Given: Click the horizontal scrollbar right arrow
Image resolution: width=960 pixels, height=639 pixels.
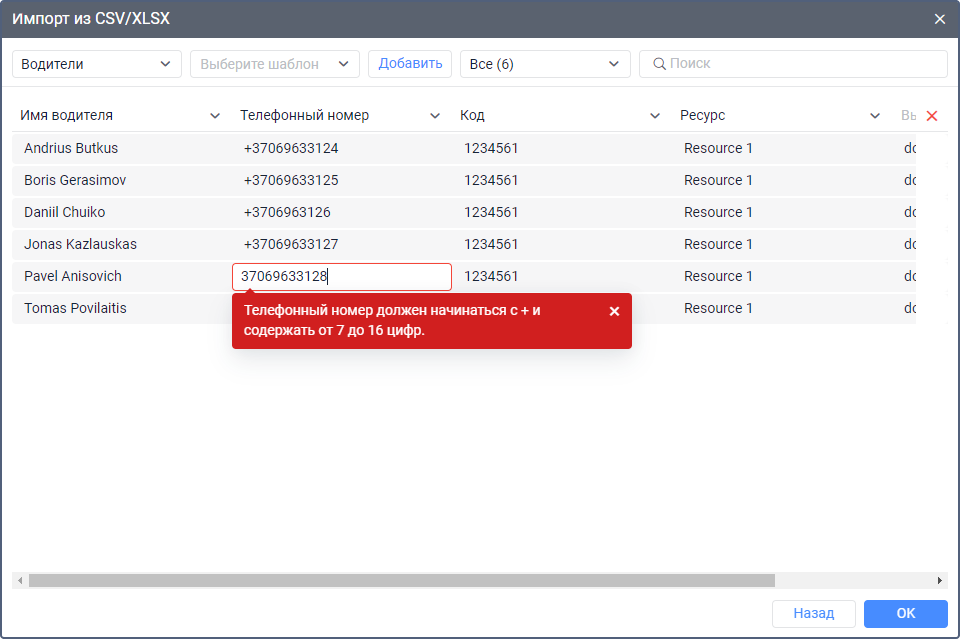Looking at the screenshot, I should click(940, 580).
